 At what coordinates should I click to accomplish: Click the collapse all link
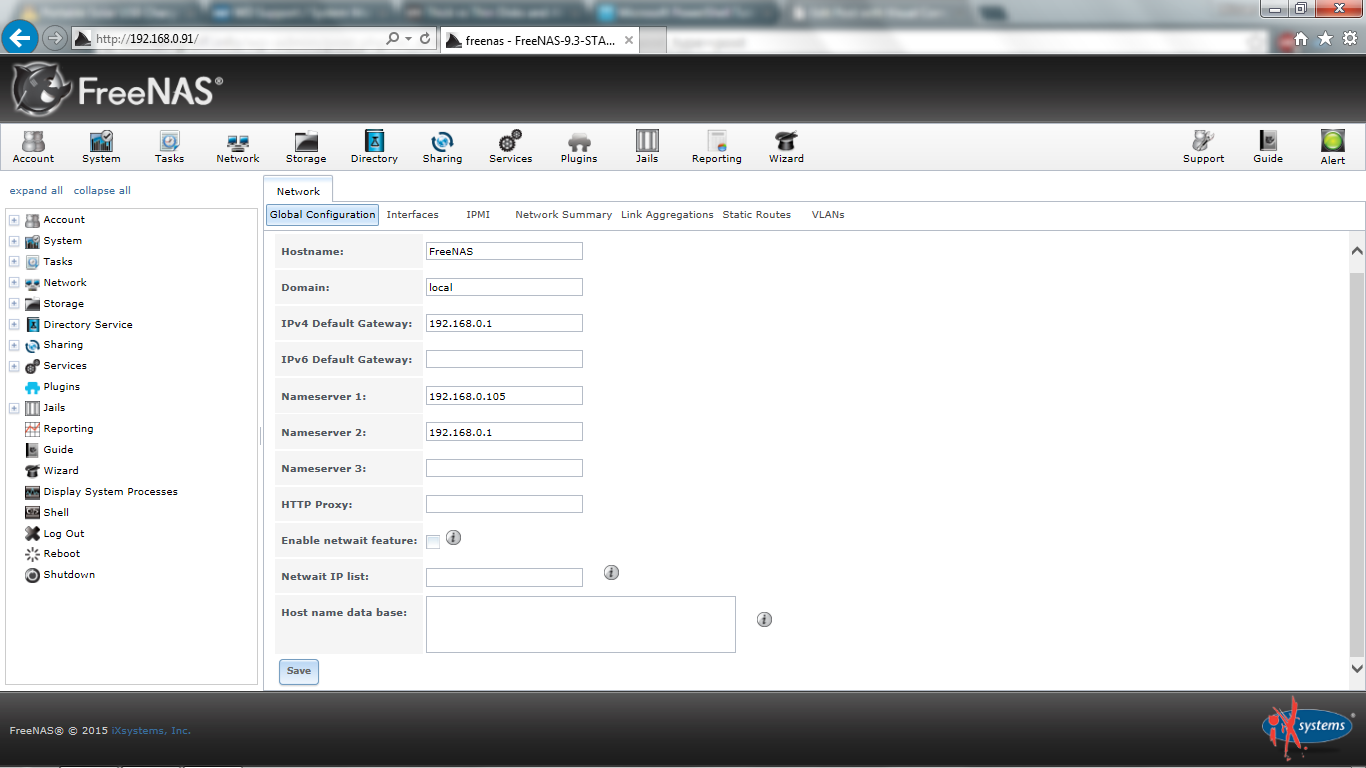102,191
